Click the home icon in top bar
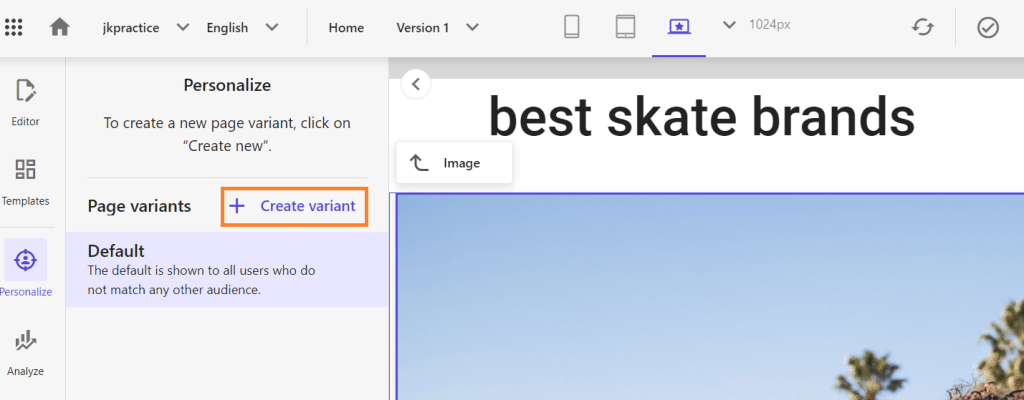The height and width of the screenshot is (400, 1024). click(x=60, y=27)
